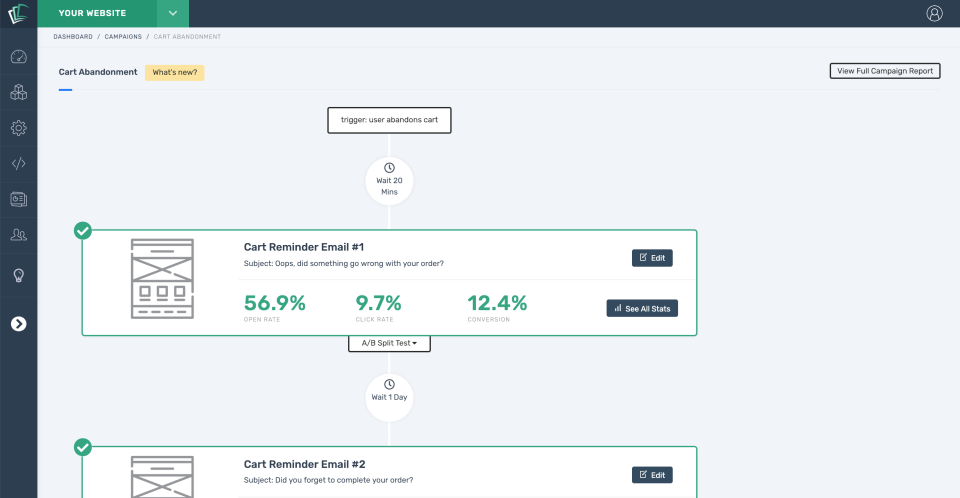Click the Email #2 subject line text
Screen dimensions: 960x498
click(x=328, y=480)
